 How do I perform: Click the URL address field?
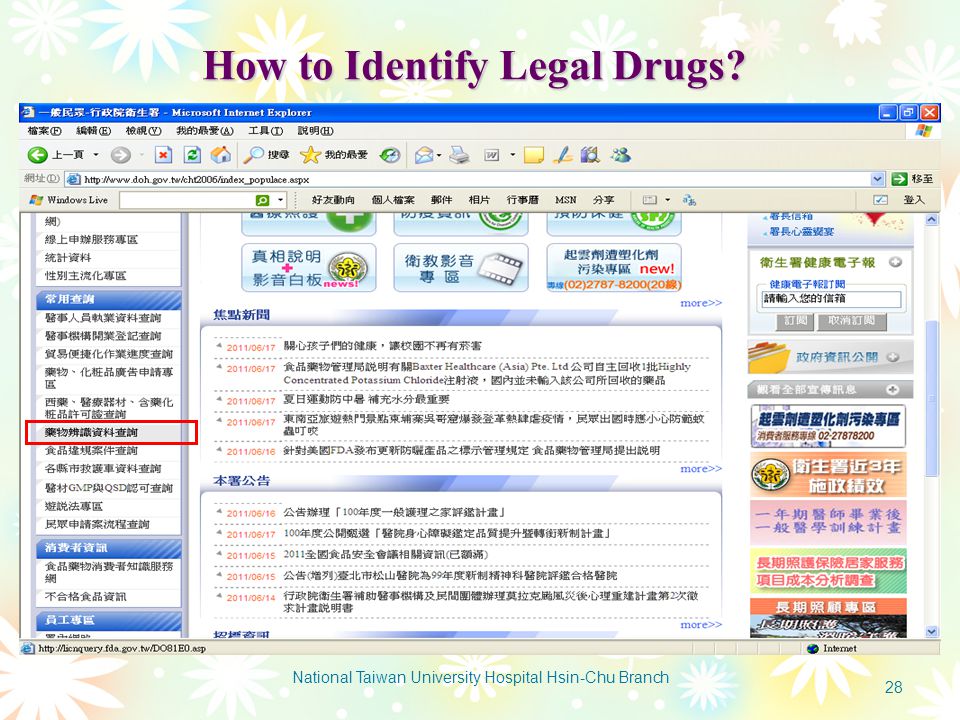click(476, 179)
